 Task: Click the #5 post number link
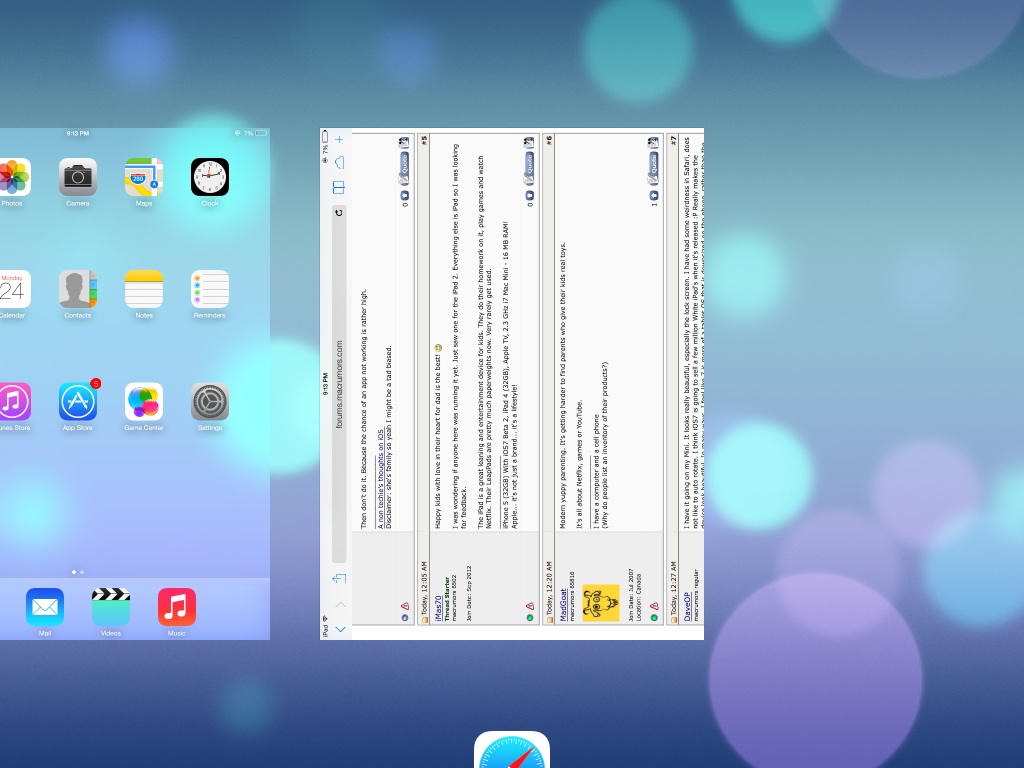point(424,139)
